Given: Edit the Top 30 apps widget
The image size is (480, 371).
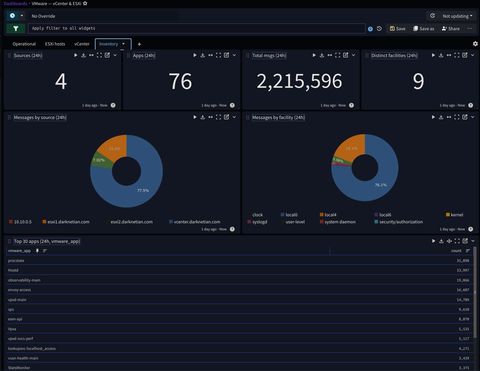Looking at the screenshot, I should tap(465, 241).
